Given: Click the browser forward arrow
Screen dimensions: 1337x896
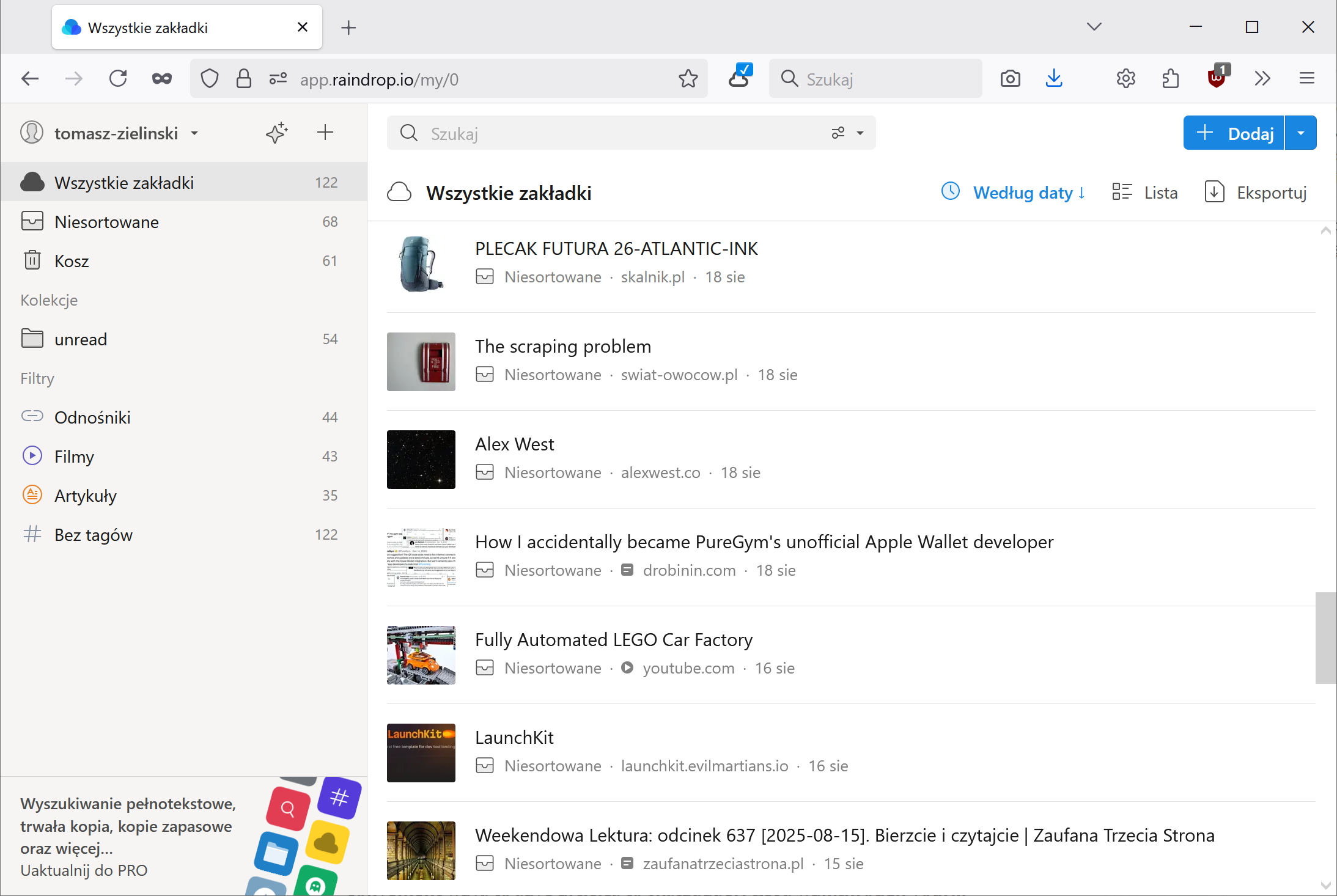Looking at the screenshot, I should click(x=74, y=78).
